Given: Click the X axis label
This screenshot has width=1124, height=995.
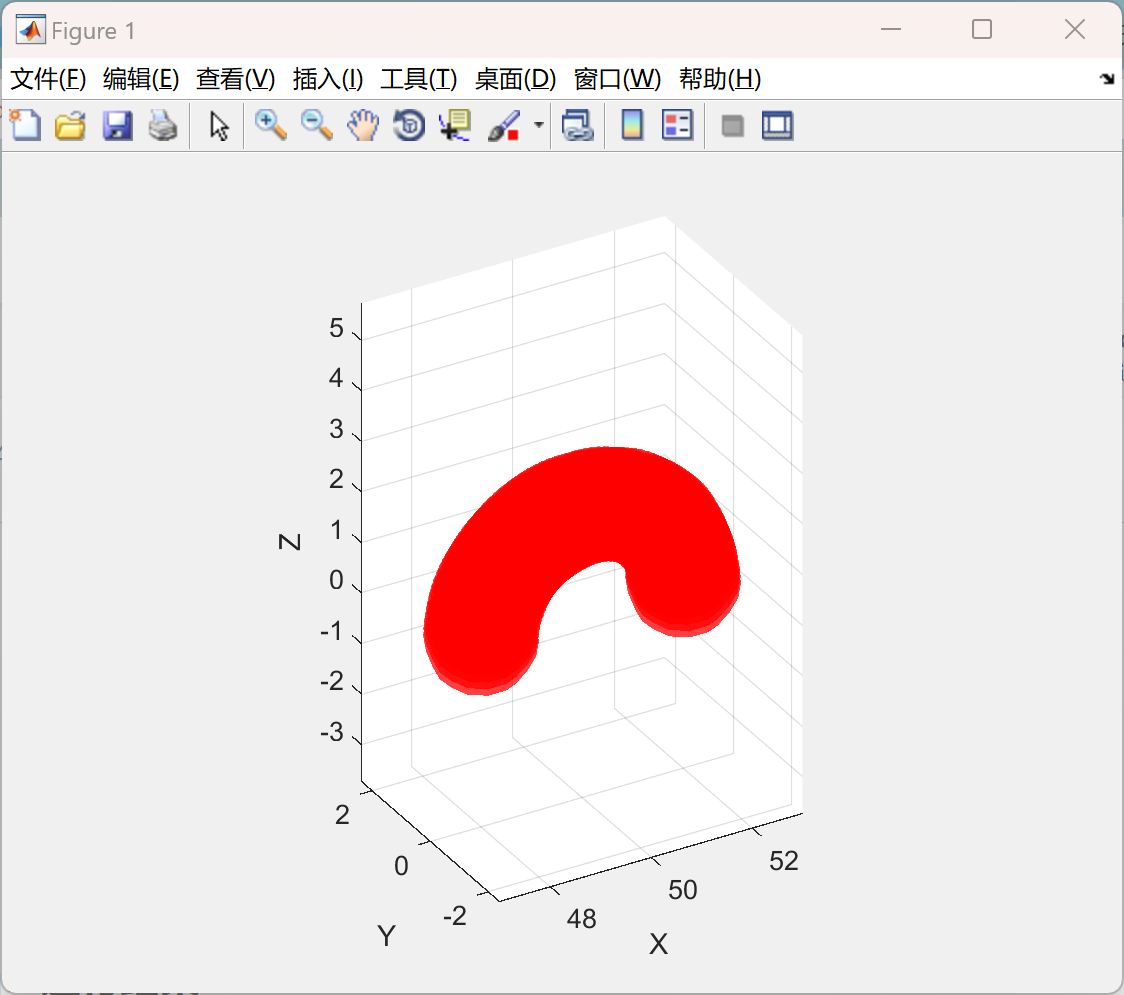Looking at the screenshot, I should (x=658, y=944).
